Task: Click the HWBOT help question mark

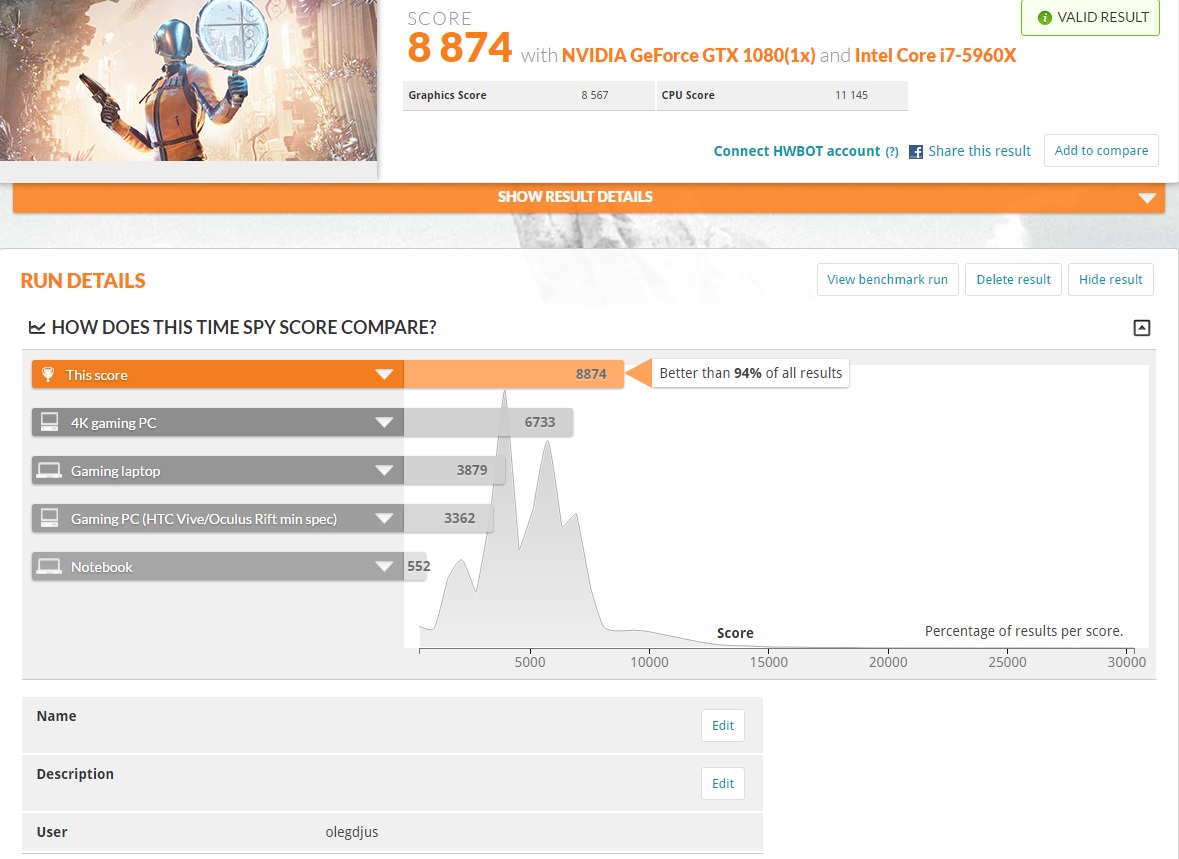Action: click(x=892, y=152)
